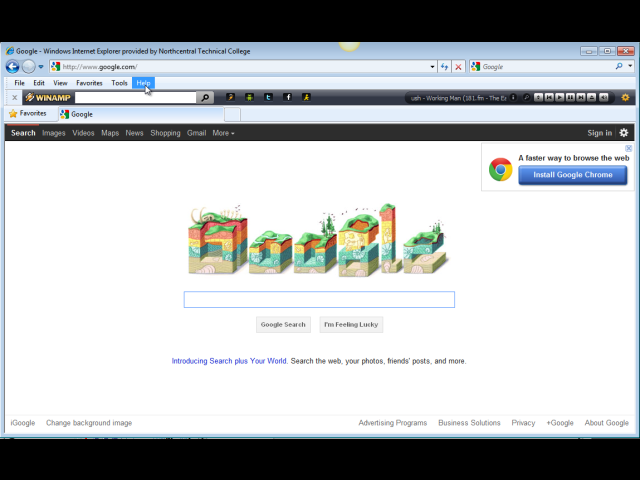Click the browser back arrow button
This screenshot has height=480, width=640.
pos(13,67)
